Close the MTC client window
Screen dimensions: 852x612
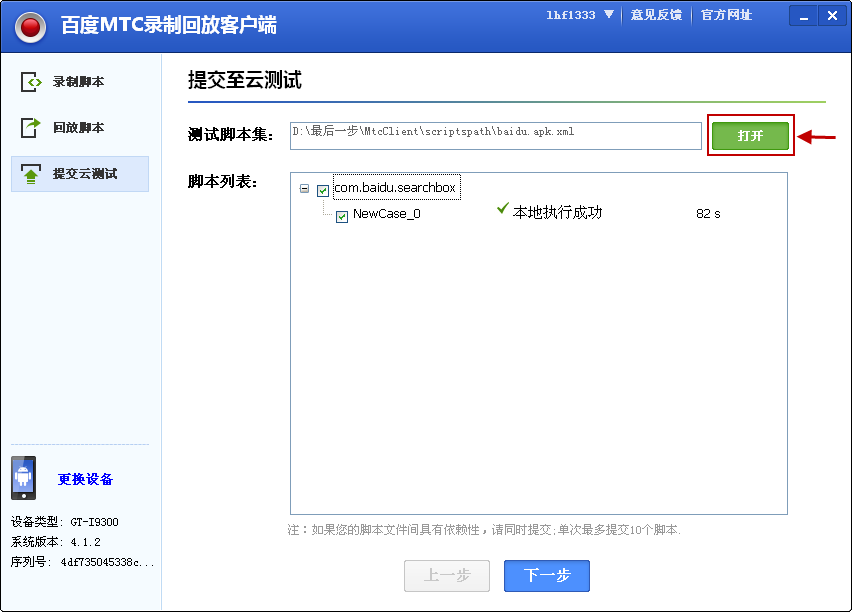tap(832, 16)
